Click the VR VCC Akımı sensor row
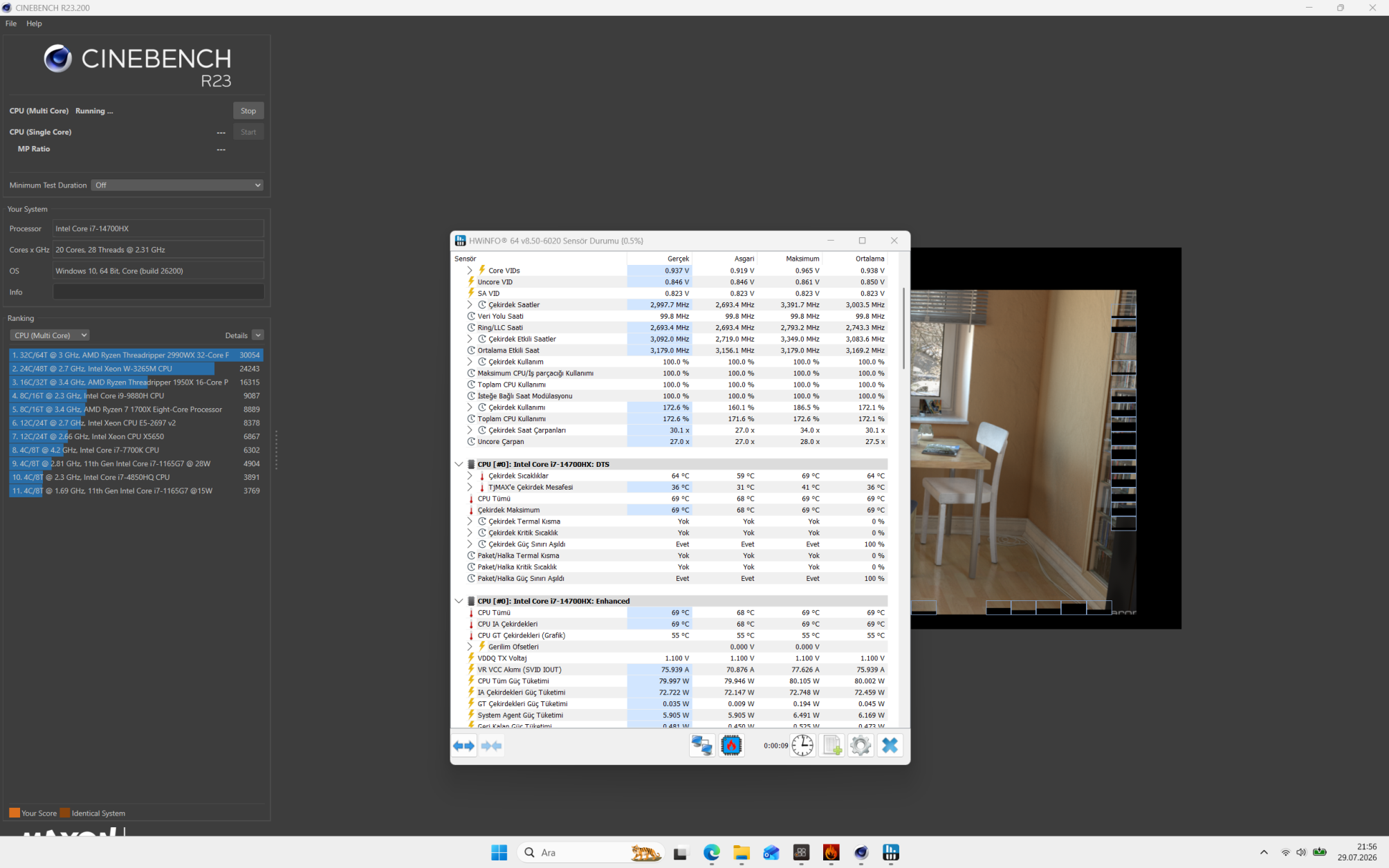Viewport: 1389px width, 868px height. pos(670,670)
